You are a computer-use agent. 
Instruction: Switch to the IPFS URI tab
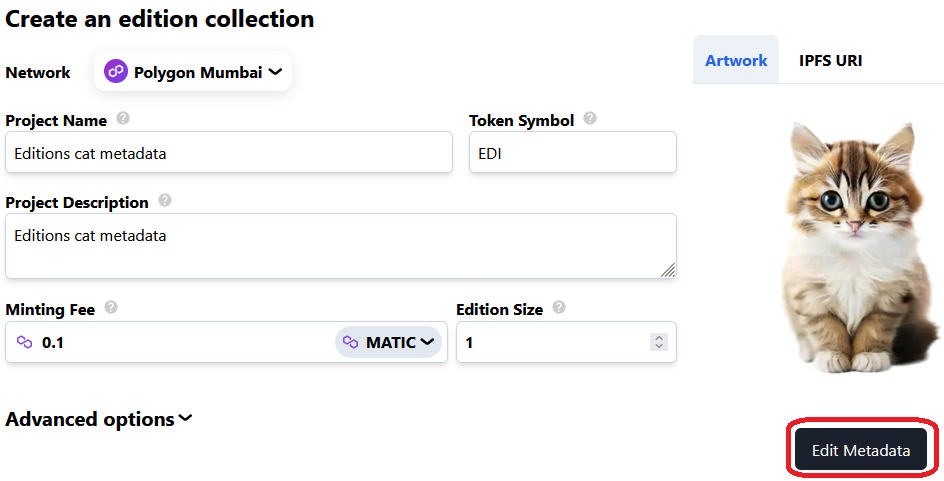tap(830, 60)
